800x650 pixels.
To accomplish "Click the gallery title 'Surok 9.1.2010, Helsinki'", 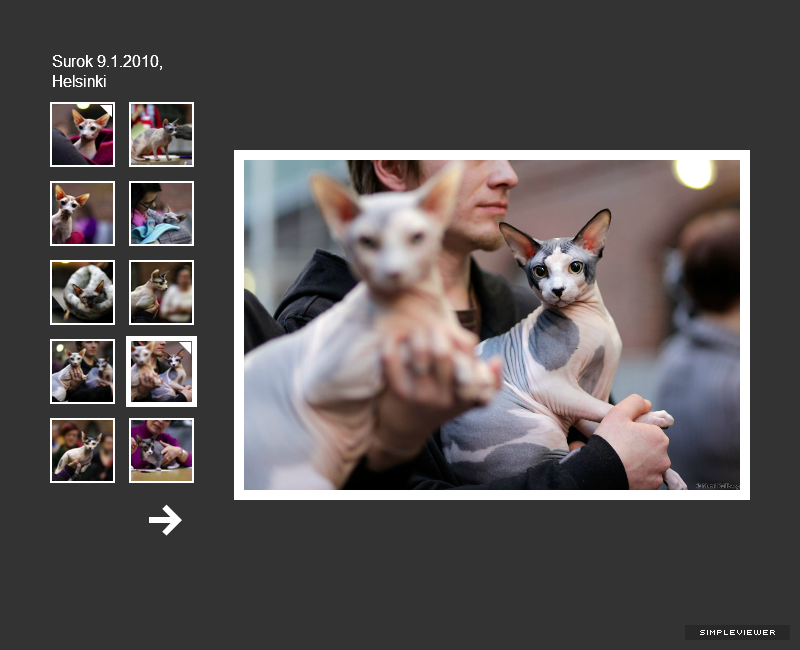I will [x=107, y=71].
